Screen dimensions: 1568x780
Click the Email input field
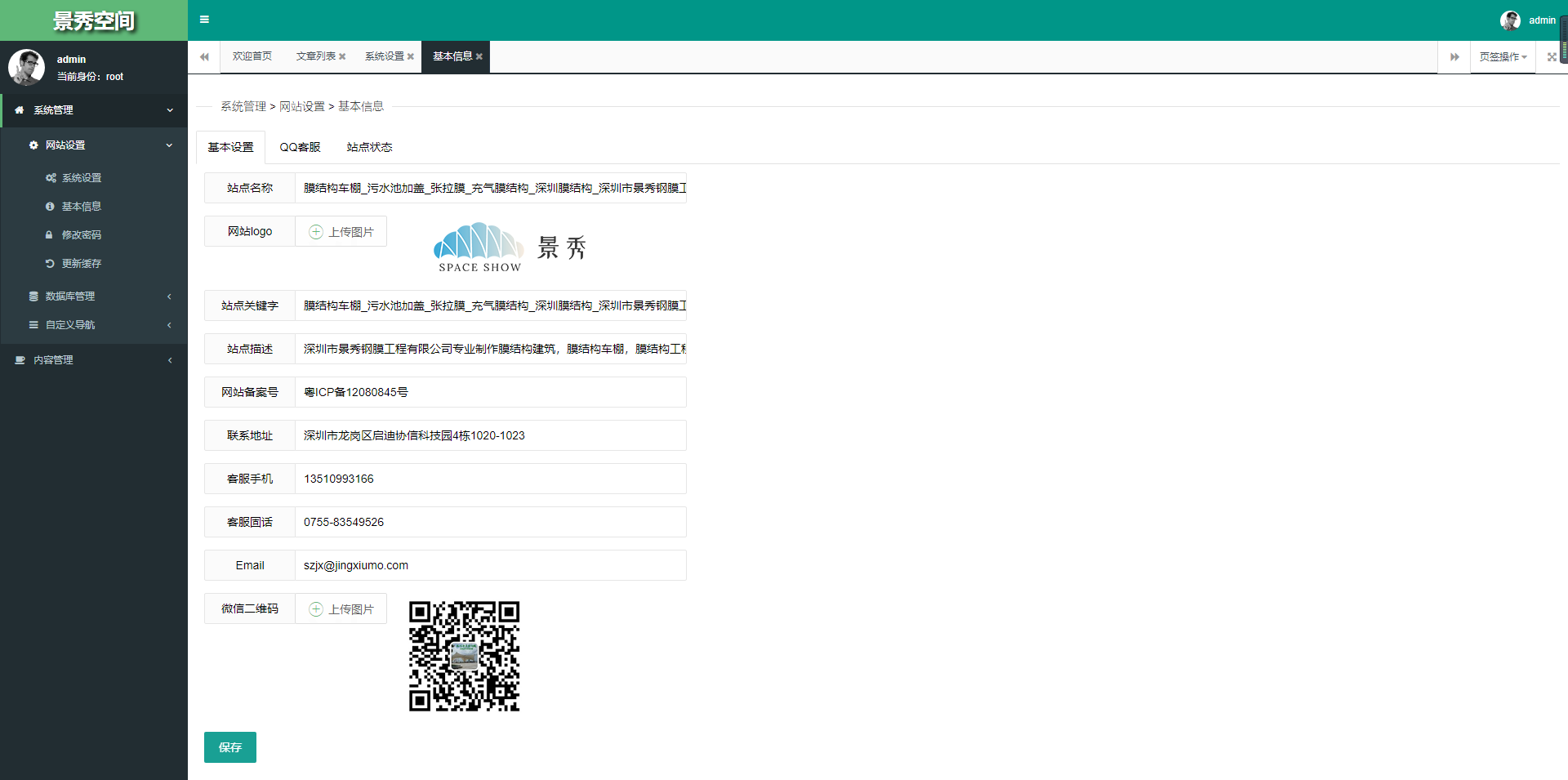pyautogui.click(x=490, y=565)
